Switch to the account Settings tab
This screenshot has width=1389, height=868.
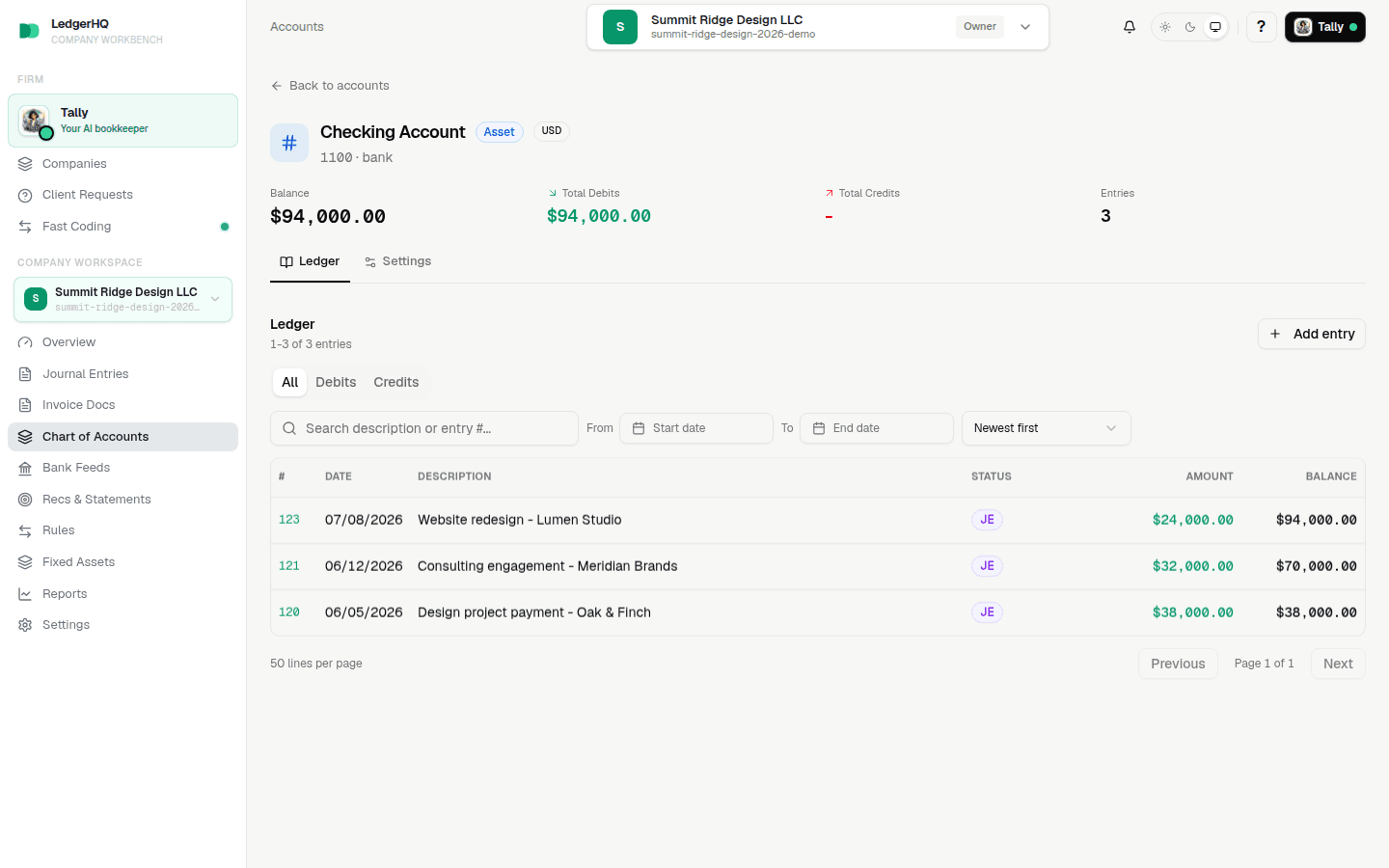[397, 261]
